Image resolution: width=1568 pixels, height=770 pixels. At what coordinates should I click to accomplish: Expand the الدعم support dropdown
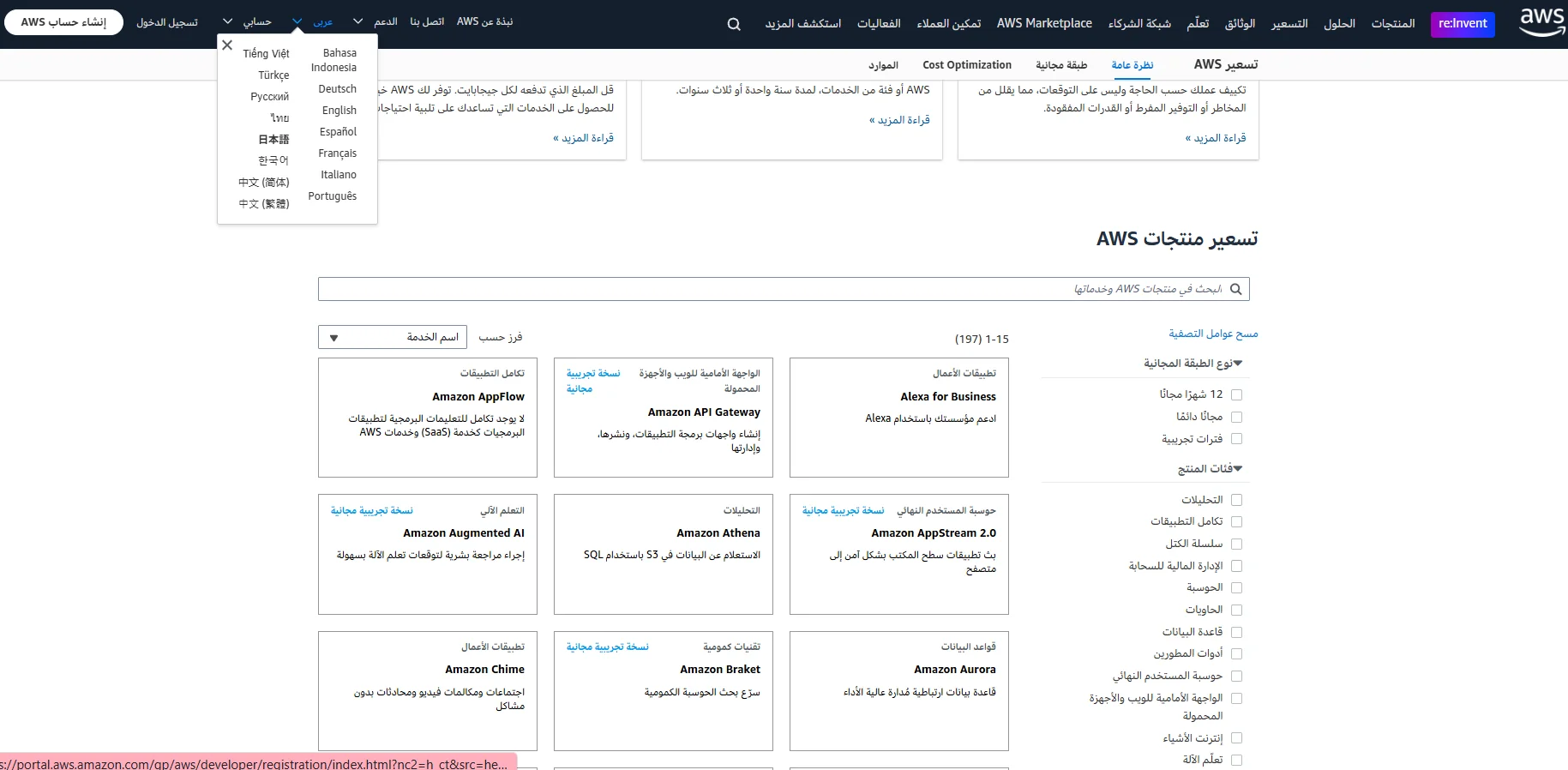point(375,22)
